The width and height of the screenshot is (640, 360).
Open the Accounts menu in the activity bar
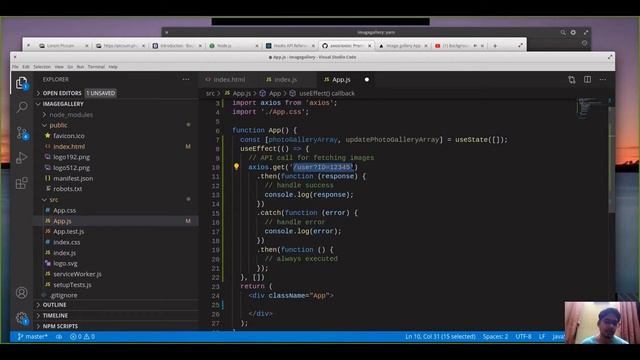click(x=22, y=293)
